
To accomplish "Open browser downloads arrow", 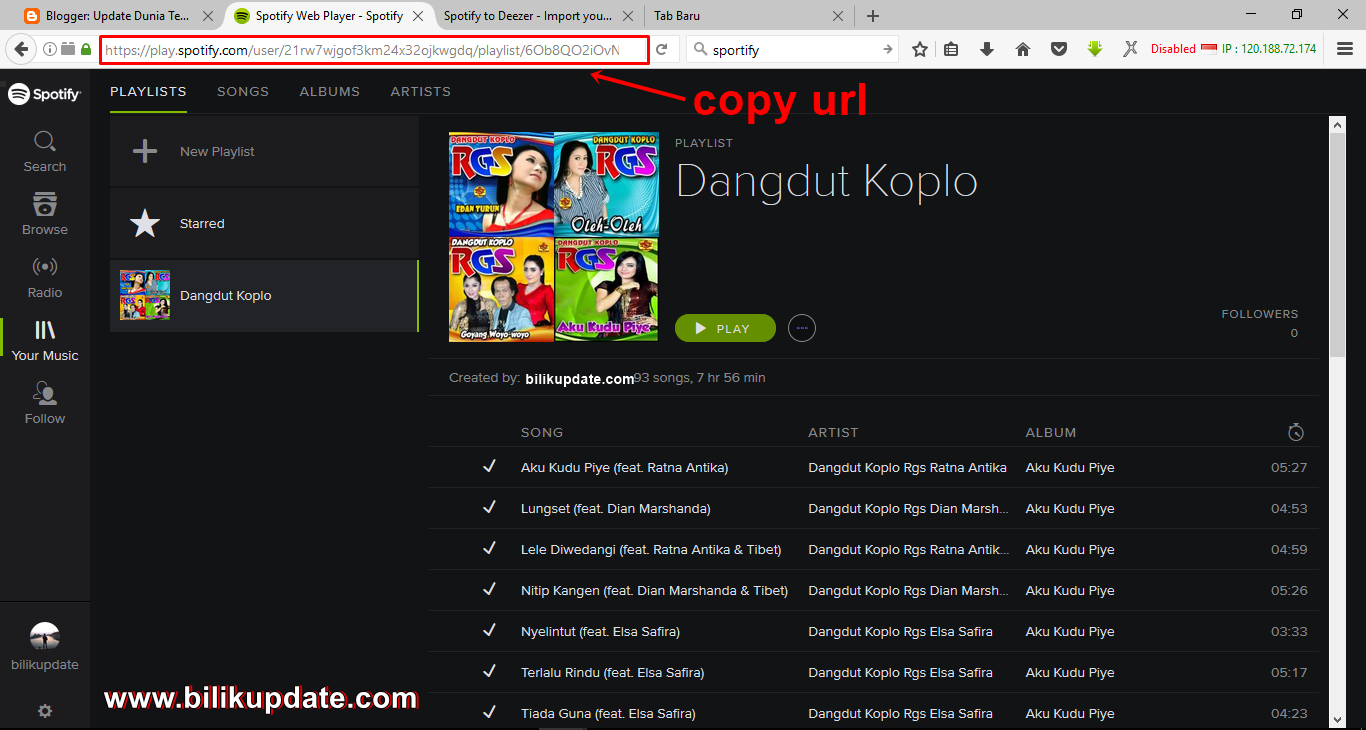I will (987, 49).
